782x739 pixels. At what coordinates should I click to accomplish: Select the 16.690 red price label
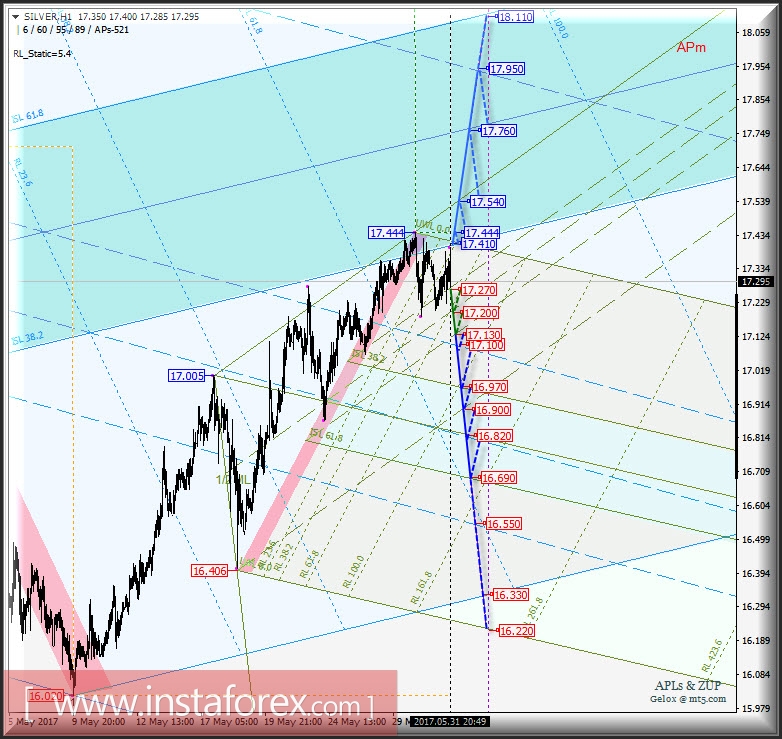coord(499,478)
